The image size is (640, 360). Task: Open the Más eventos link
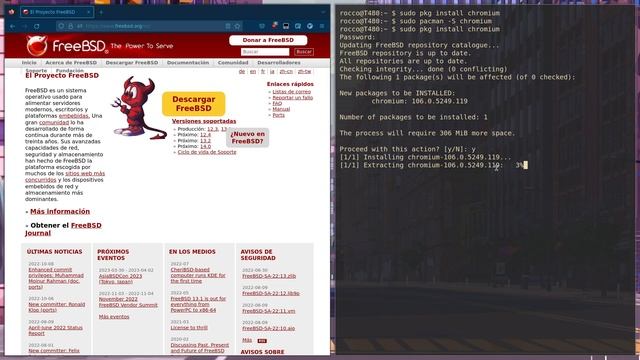point(114,317)
